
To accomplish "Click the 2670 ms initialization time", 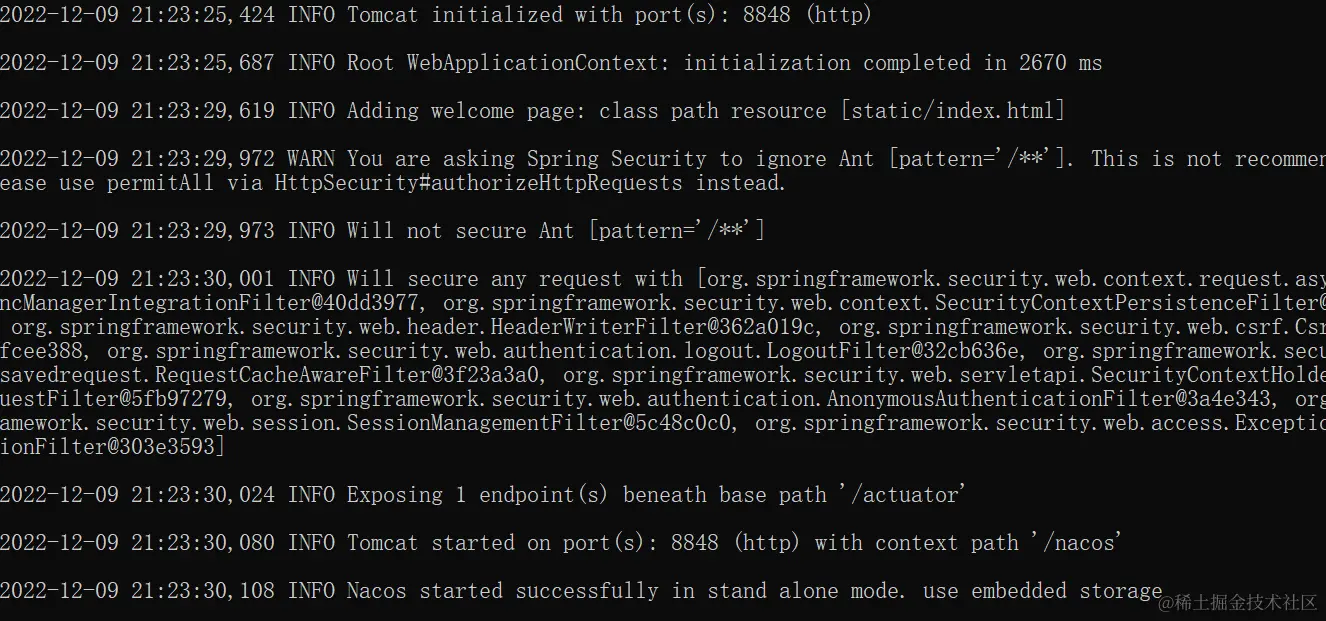I will (x=1060, y=63).
